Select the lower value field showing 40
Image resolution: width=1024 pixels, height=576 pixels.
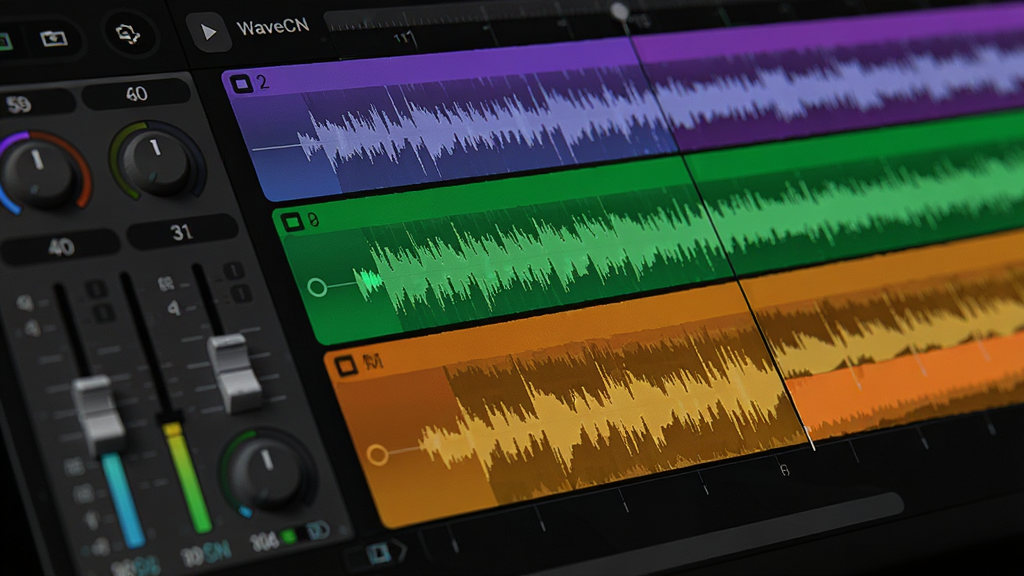[x=61, y=247]
